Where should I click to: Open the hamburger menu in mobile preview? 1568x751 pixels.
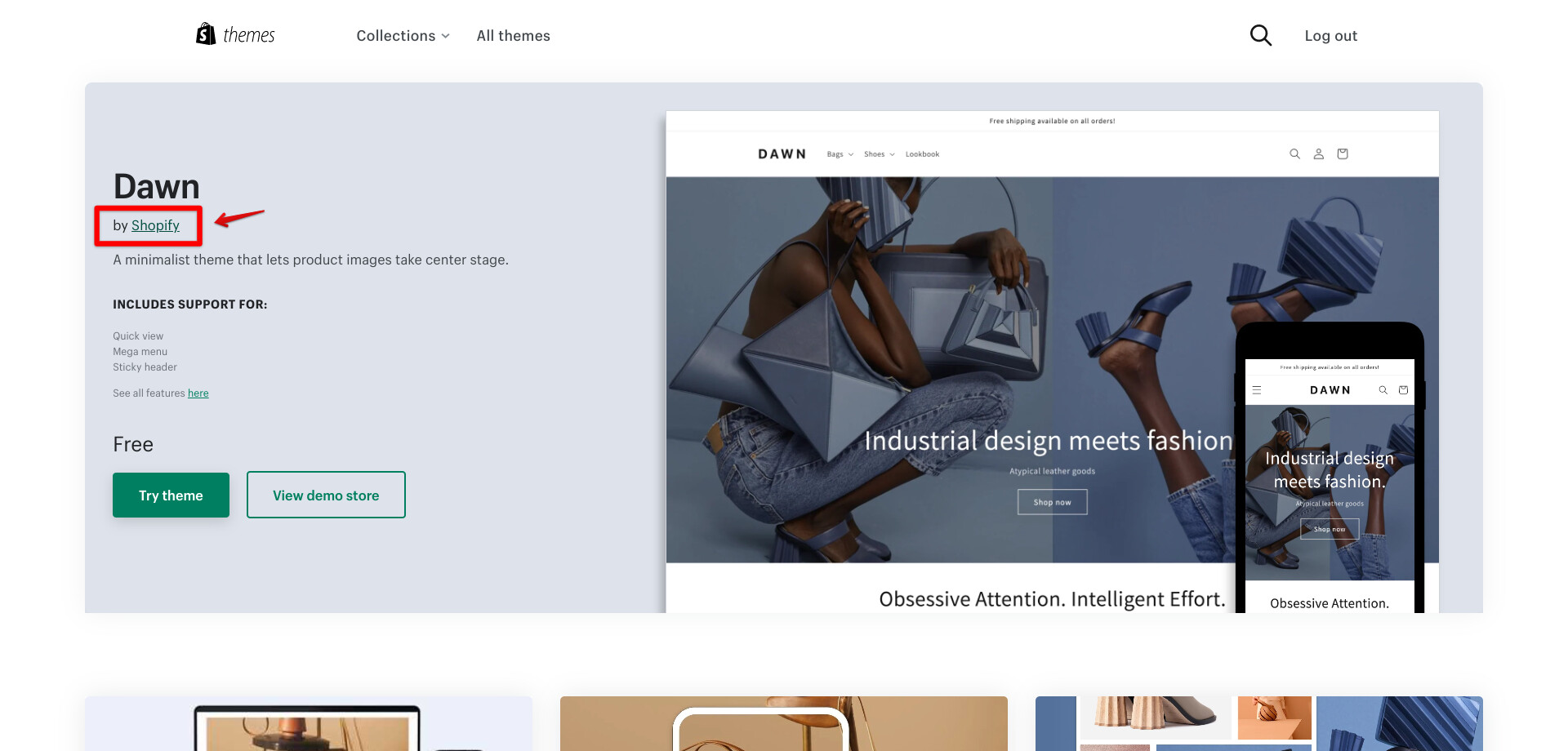(1257, 390)
